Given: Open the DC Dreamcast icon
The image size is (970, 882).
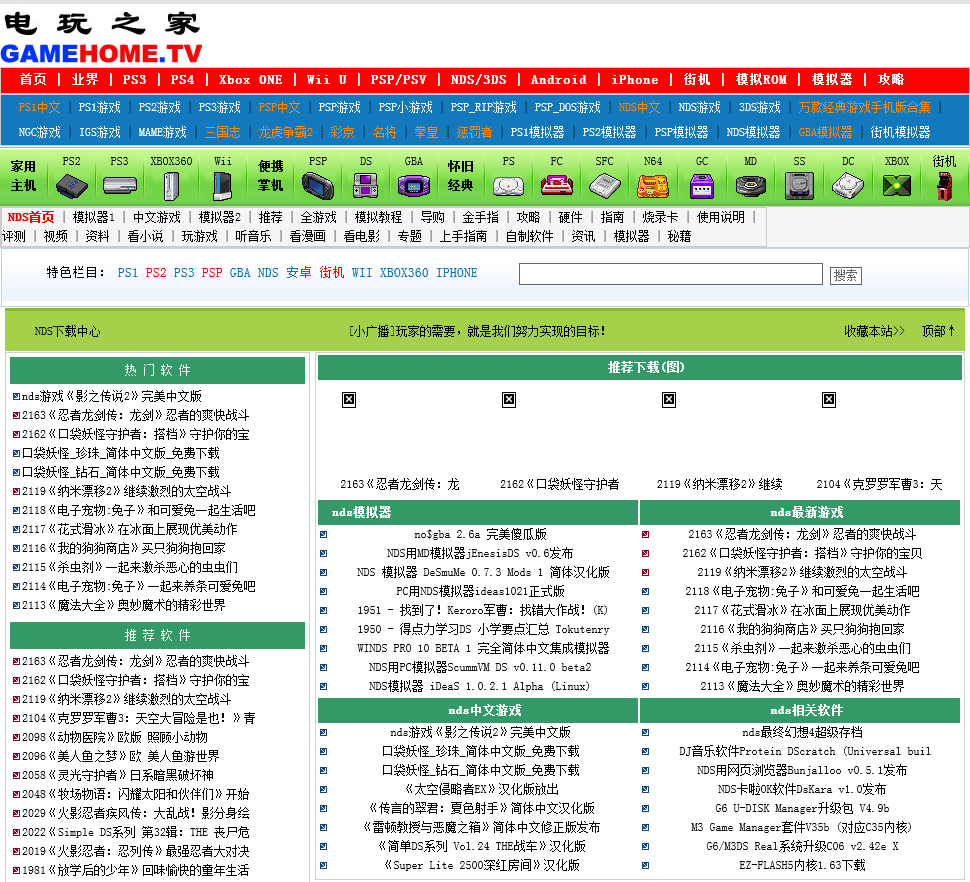Looking at the screenshot, I should pos(848,186).
